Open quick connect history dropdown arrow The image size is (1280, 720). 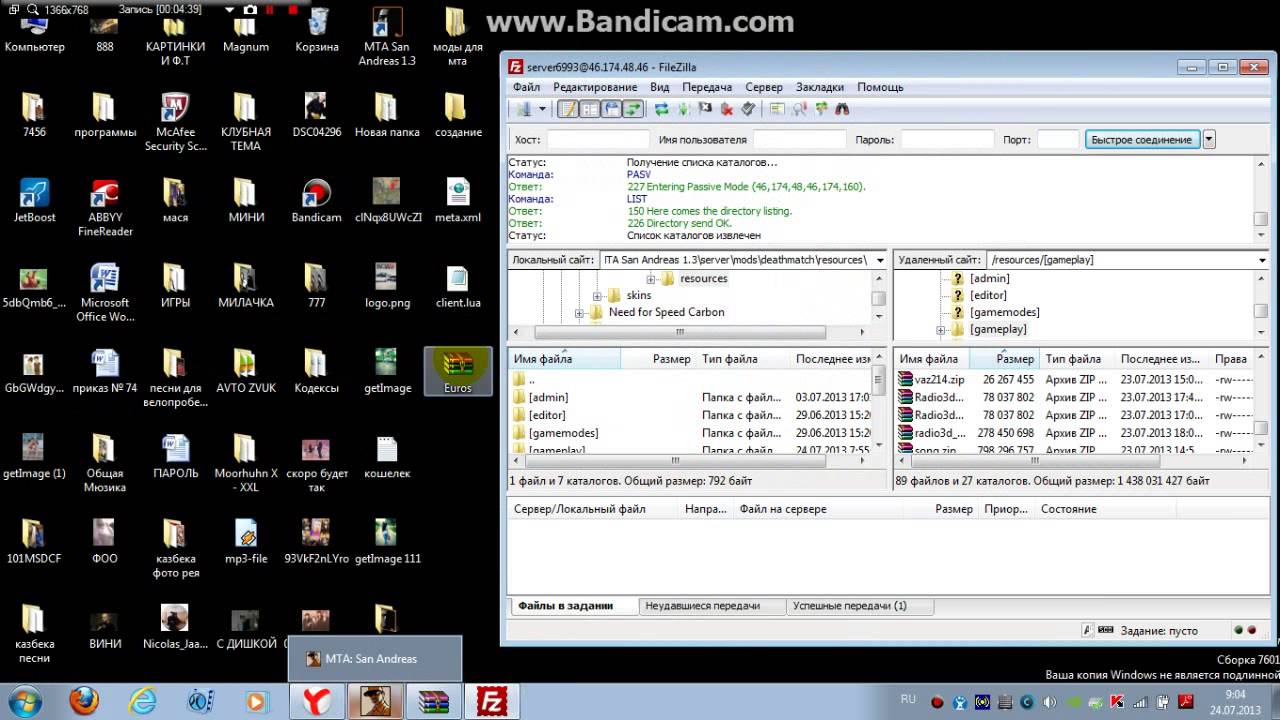[1209, 140]
